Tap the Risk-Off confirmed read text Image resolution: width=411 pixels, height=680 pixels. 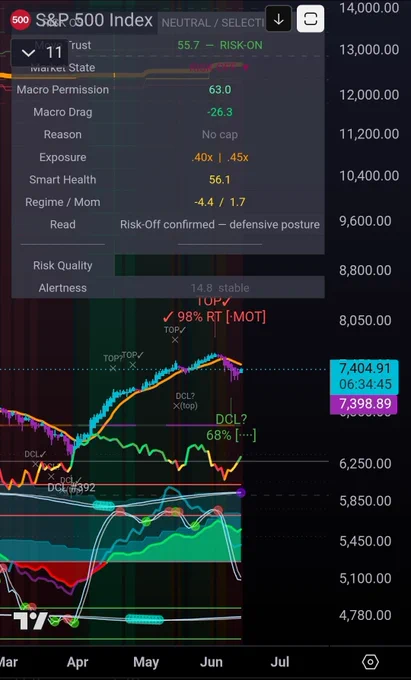220,225
